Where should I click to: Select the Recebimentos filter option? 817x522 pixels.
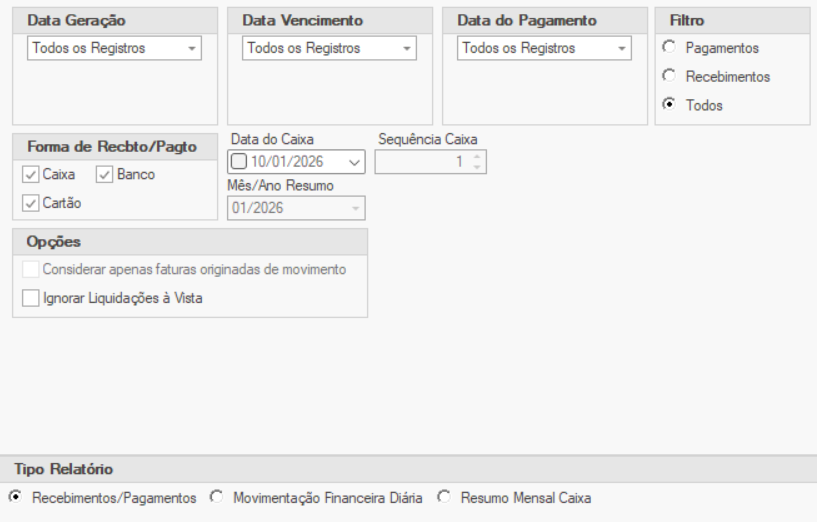coord(670,76)
